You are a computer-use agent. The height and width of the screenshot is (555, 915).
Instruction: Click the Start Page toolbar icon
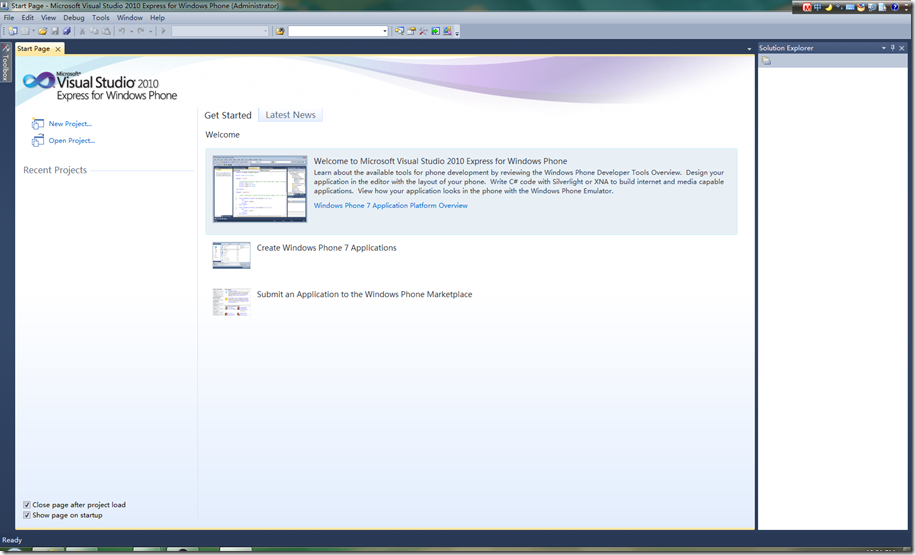tap(435, 31)
